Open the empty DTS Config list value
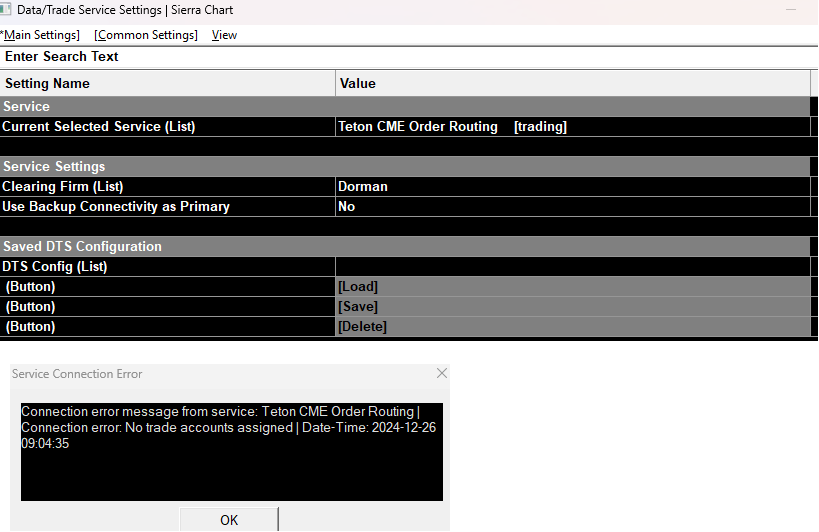Viewport: 819px width, 532px height. point(573,266)
